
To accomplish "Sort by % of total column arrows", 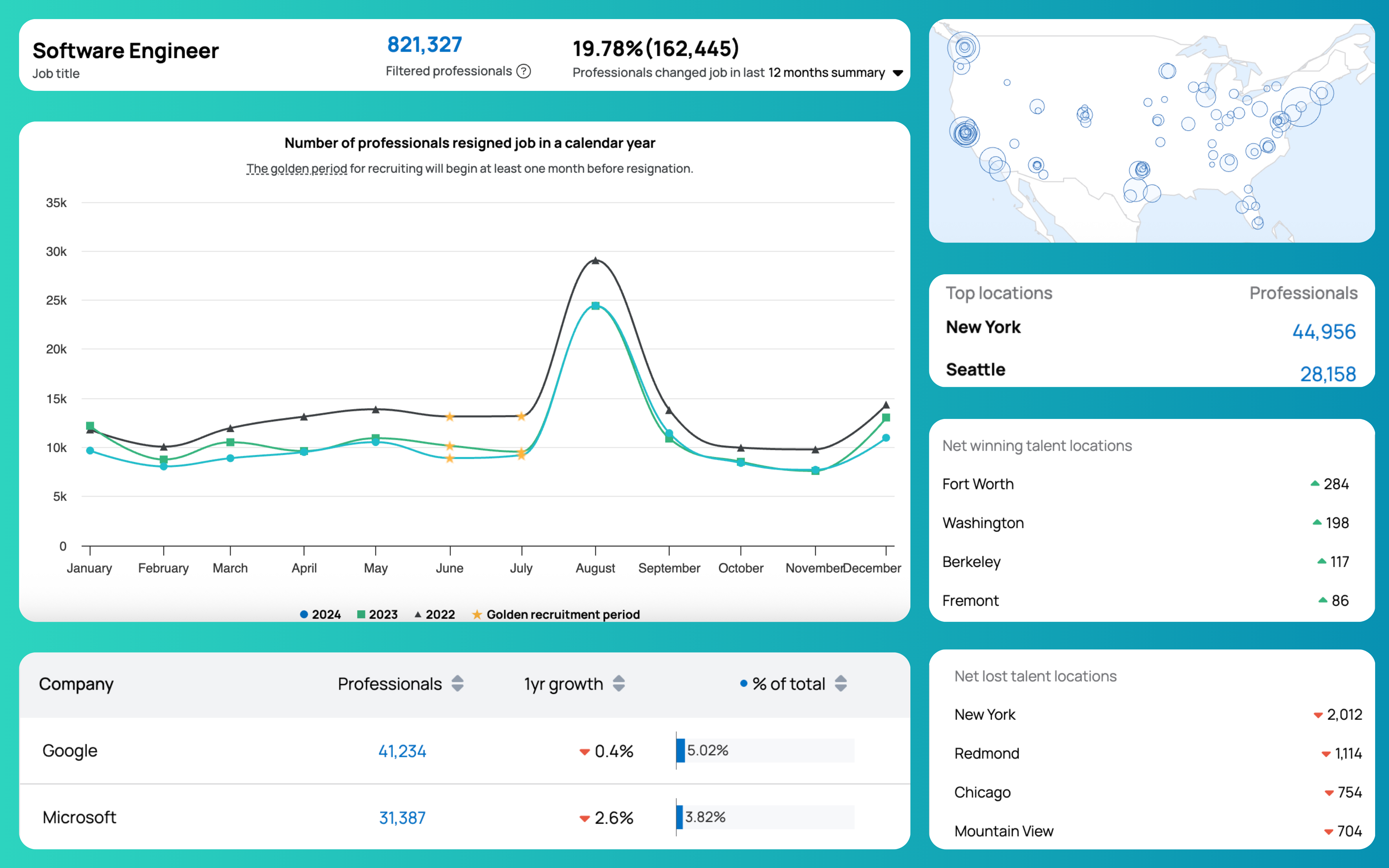I will click(840, 683).
